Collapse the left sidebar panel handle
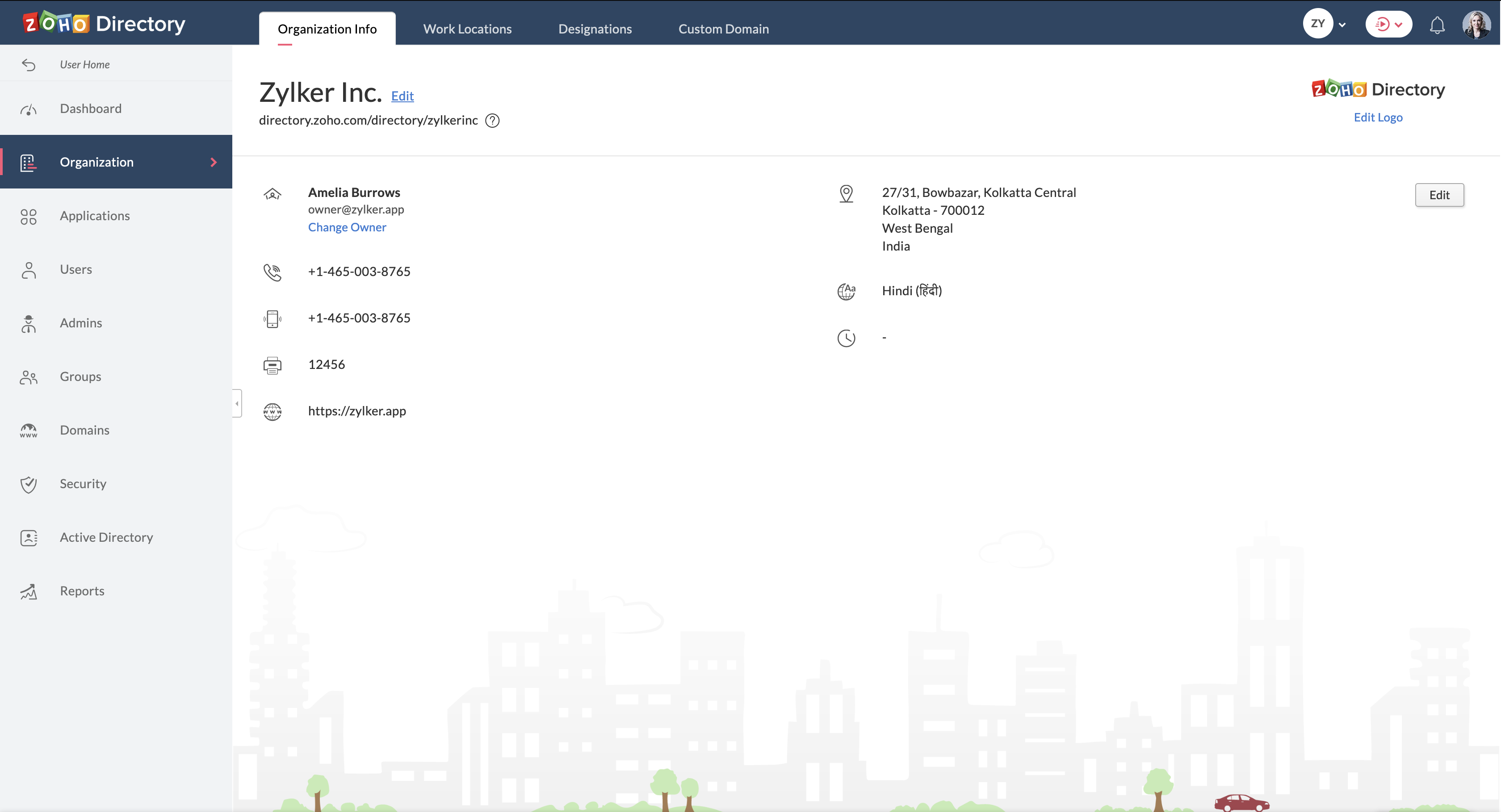 (x=237, y=403)
